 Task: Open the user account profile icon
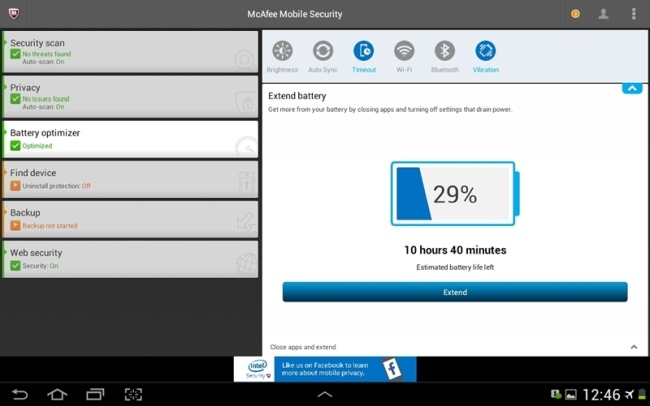pos(603,14)
